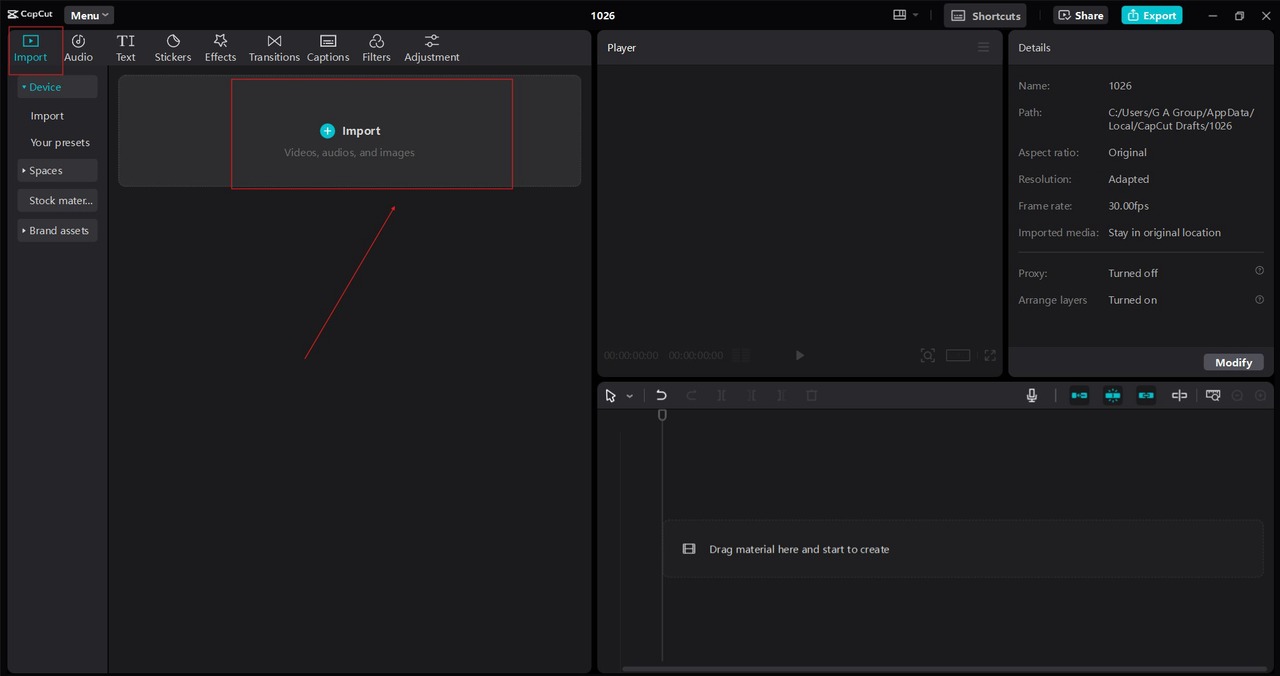Open the Player panel menu
This screenshot has width=1280, height=676.
[983, 47]
